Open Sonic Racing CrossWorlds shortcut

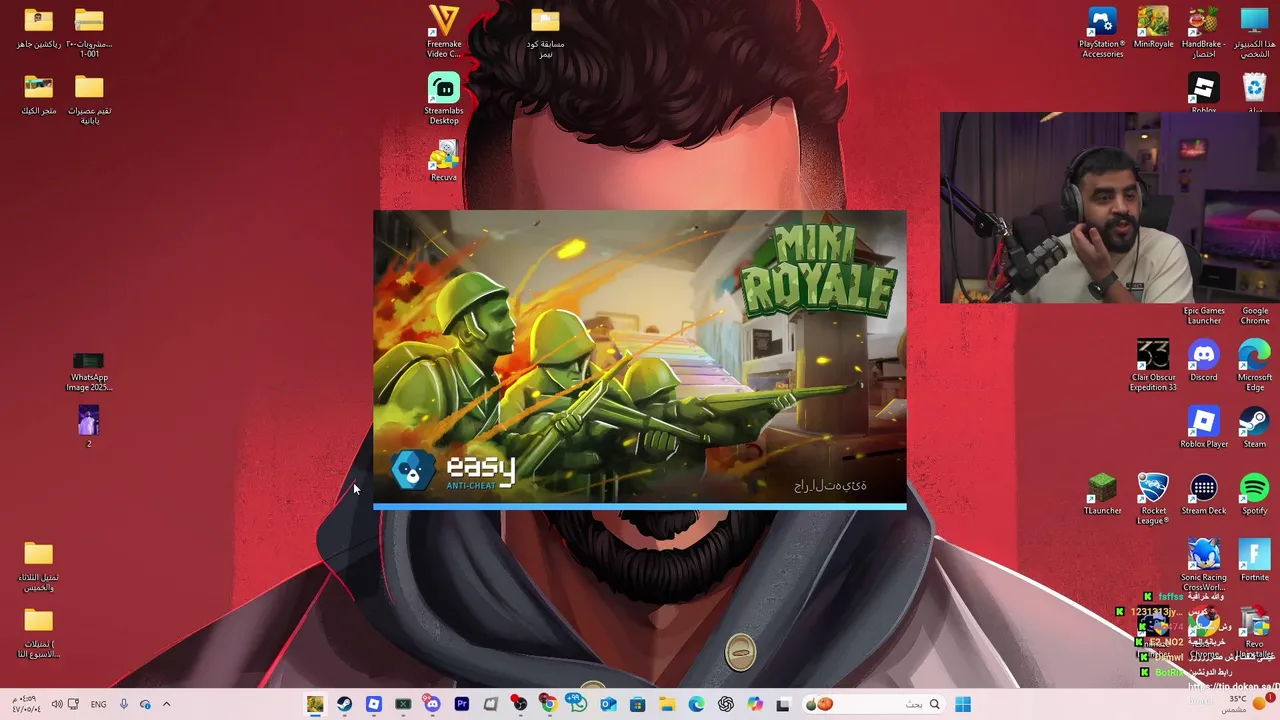pos(1203,565)
